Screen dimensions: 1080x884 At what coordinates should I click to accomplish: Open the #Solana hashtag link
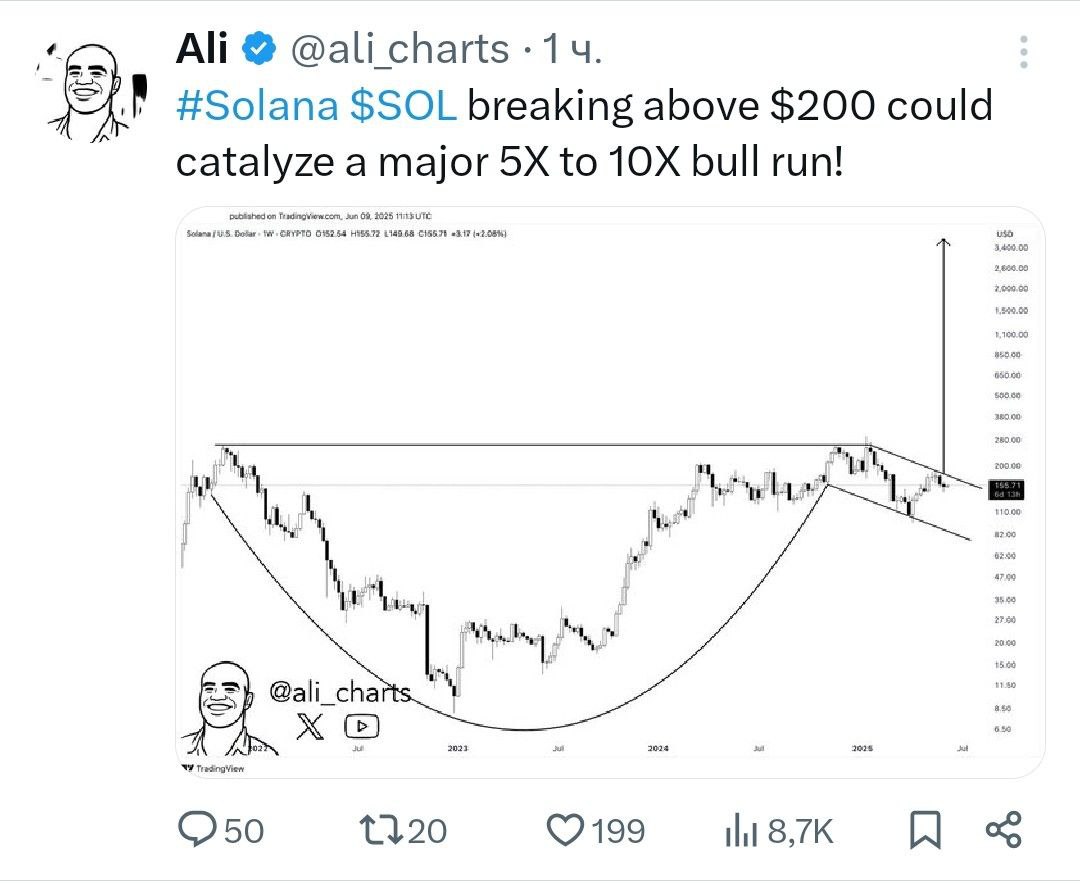257,106
